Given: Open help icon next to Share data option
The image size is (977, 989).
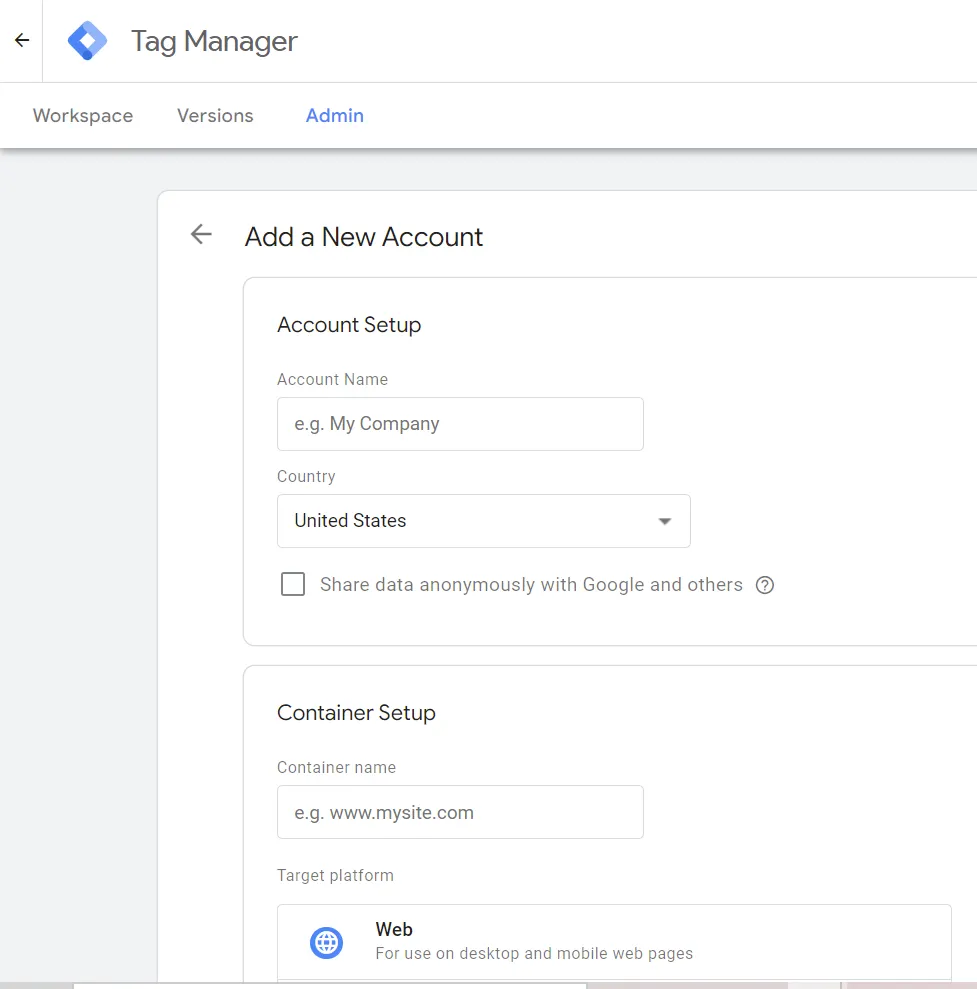Looking at the screenshot, I should coord(765,585).
